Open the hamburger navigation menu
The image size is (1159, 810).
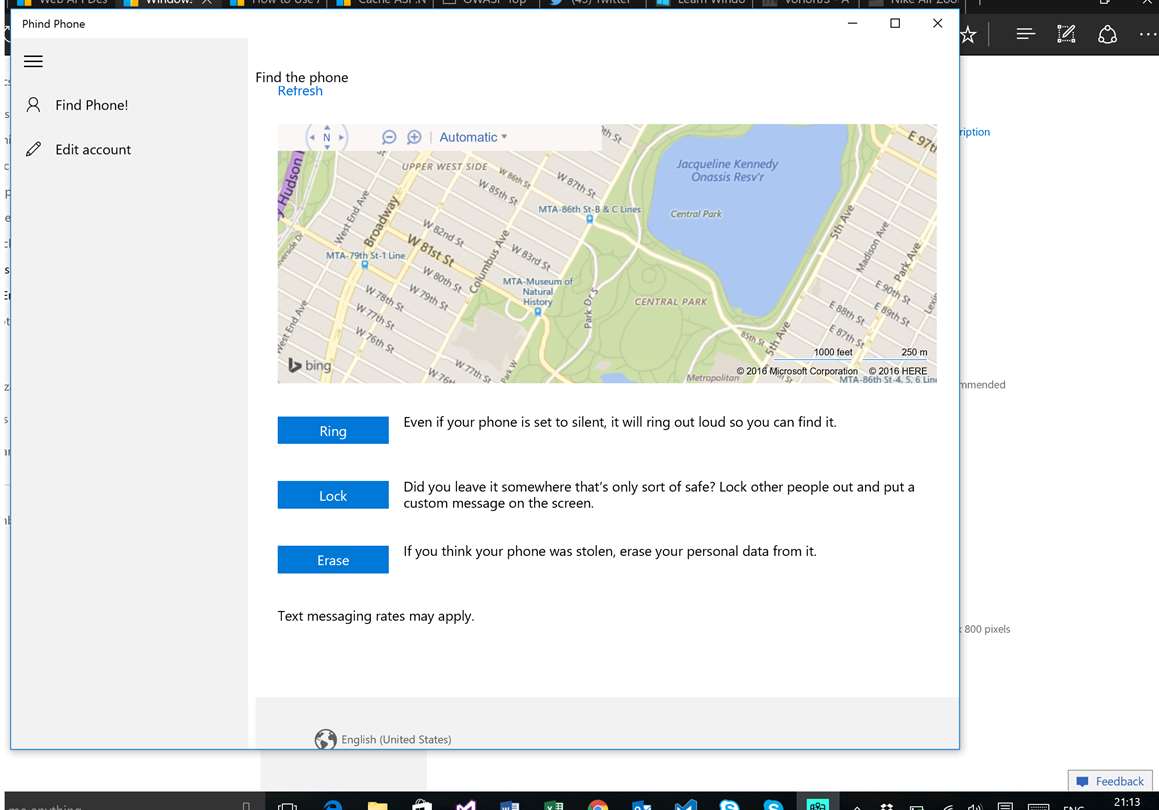(x=33, y=61)
